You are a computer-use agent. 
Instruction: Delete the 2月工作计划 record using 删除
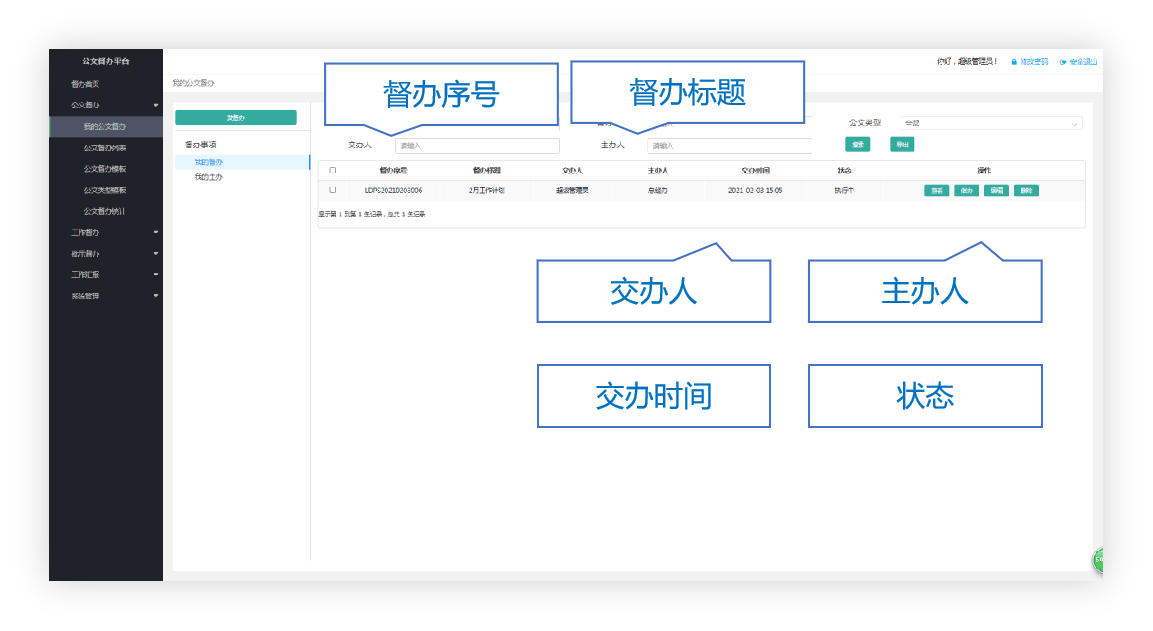coord(1027,190)
